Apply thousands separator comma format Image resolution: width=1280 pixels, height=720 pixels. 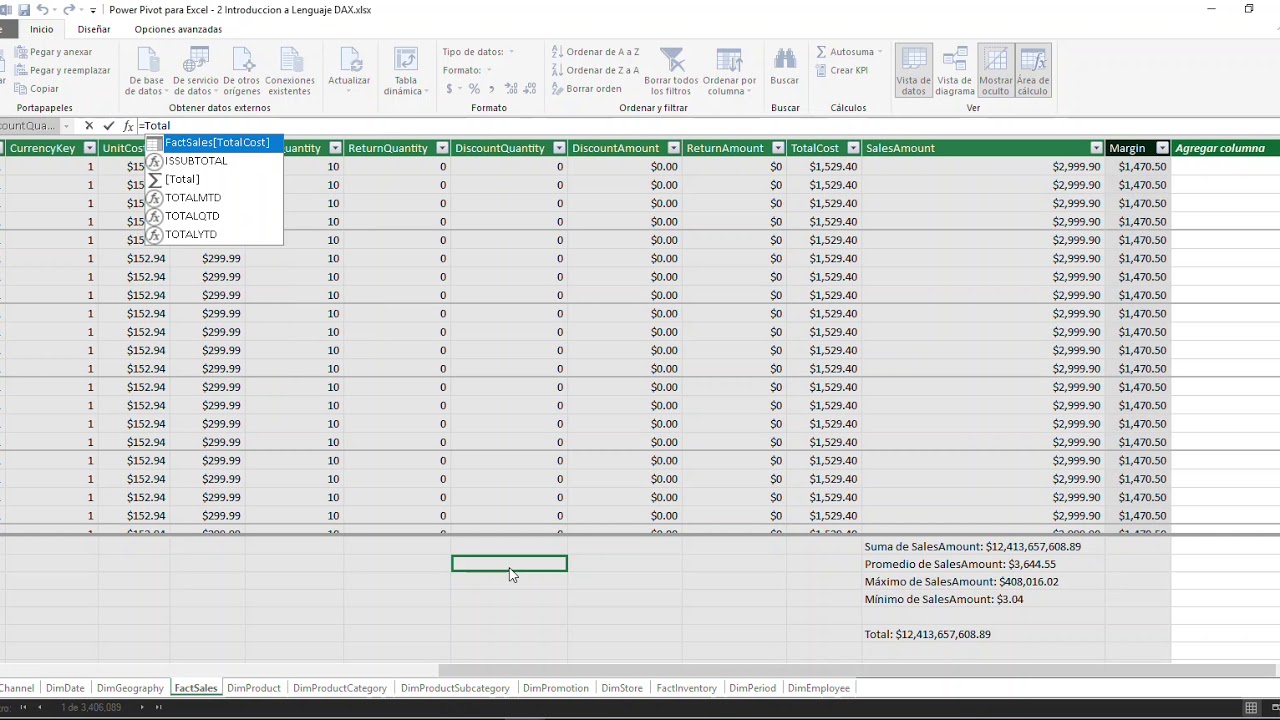pos(490,89)
